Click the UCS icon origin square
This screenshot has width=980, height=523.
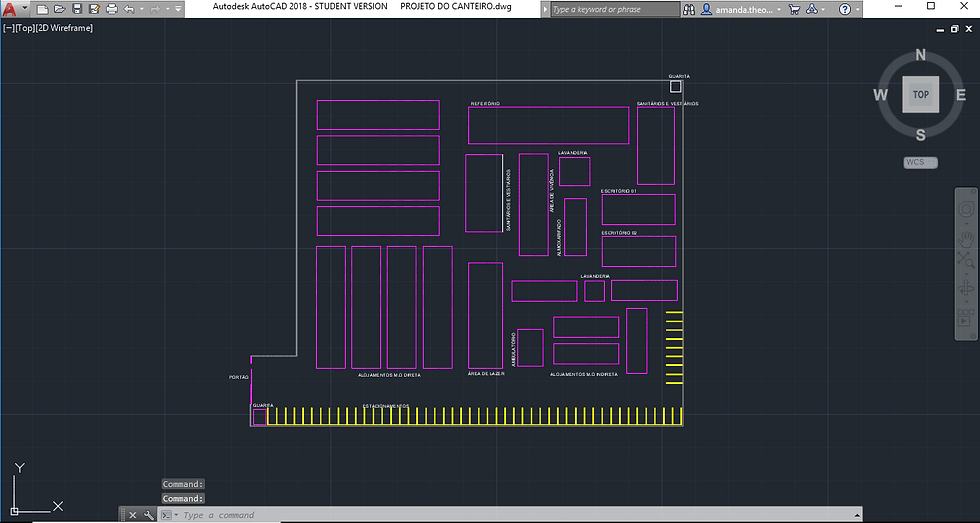click(x=14, y=511)
